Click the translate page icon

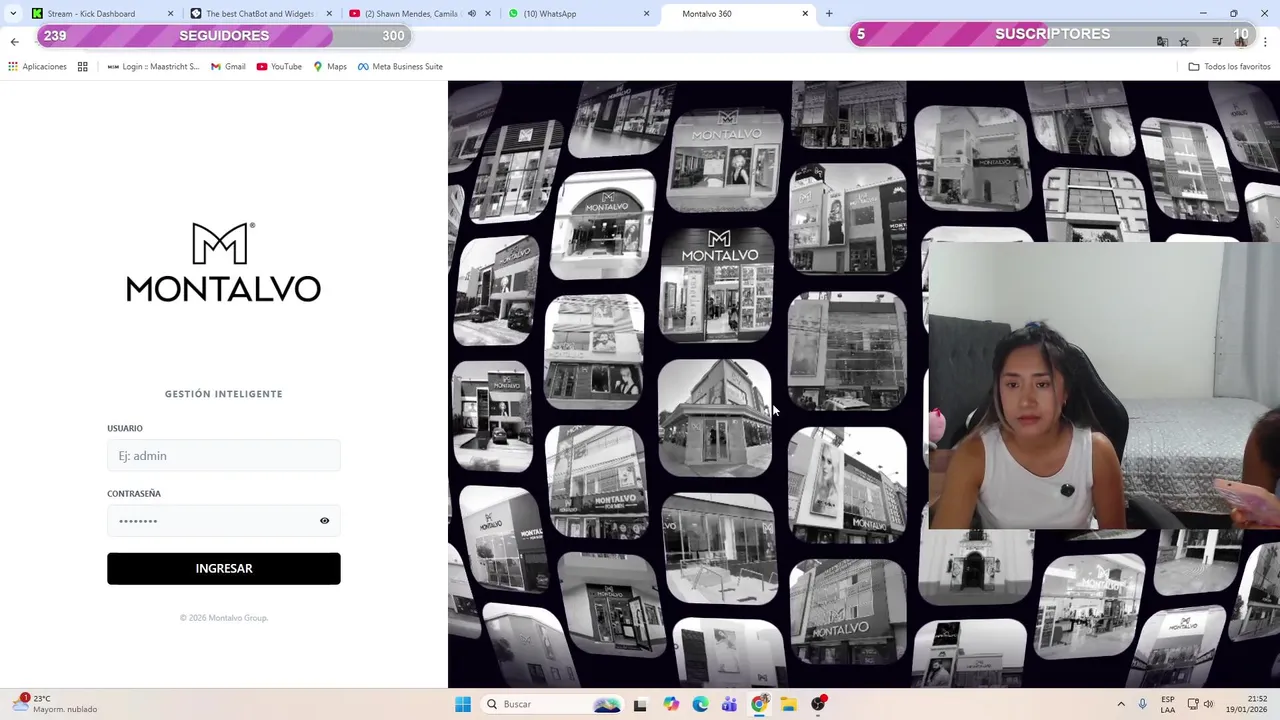pos(1162,41)
